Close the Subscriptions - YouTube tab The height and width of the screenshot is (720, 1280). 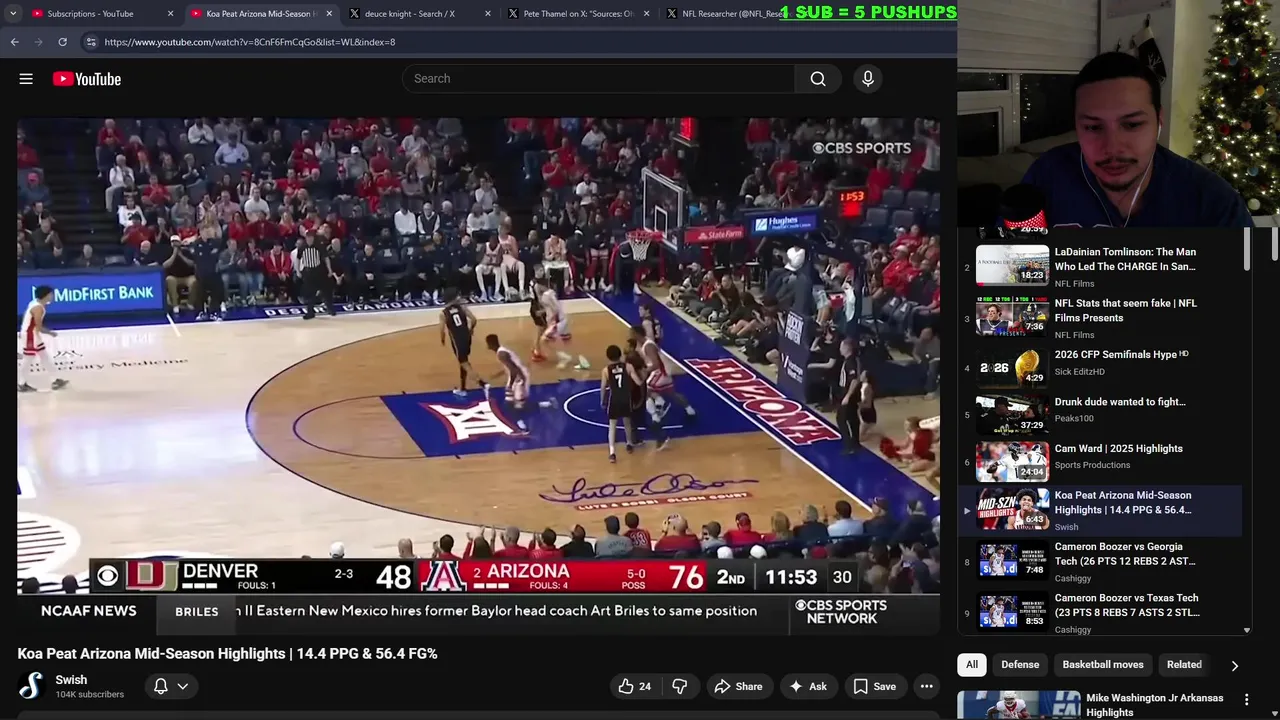point(170,14)
